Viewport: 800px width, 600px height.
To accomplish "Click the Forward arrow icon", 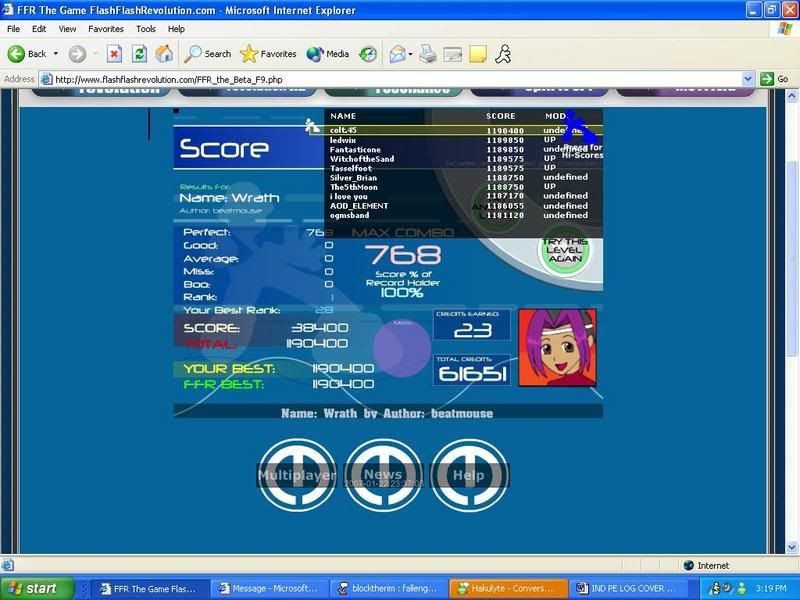I will pos(78,54).
